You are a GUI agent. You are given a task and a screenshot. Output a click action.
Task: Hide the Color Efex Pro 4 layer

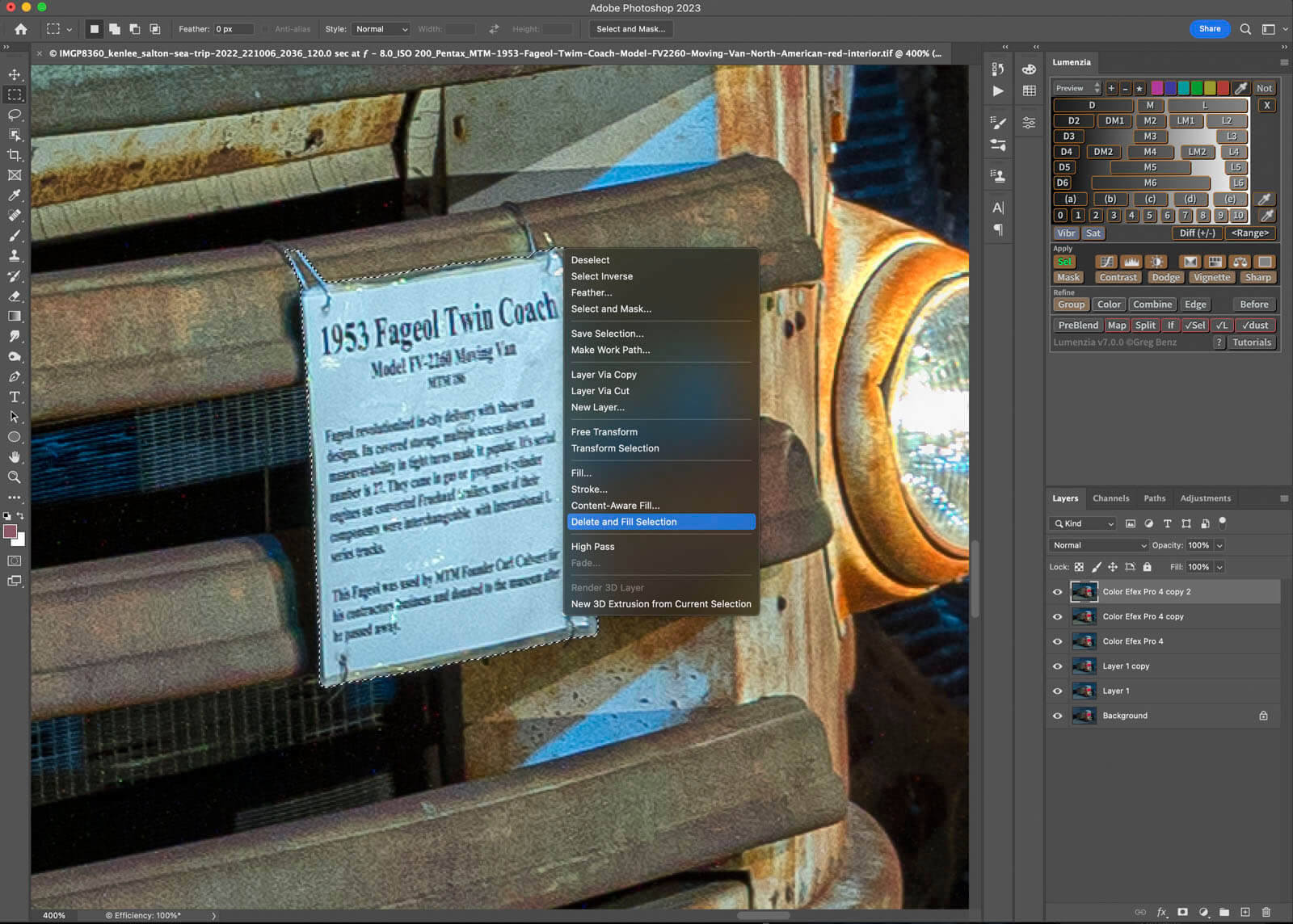[1057, 641]
